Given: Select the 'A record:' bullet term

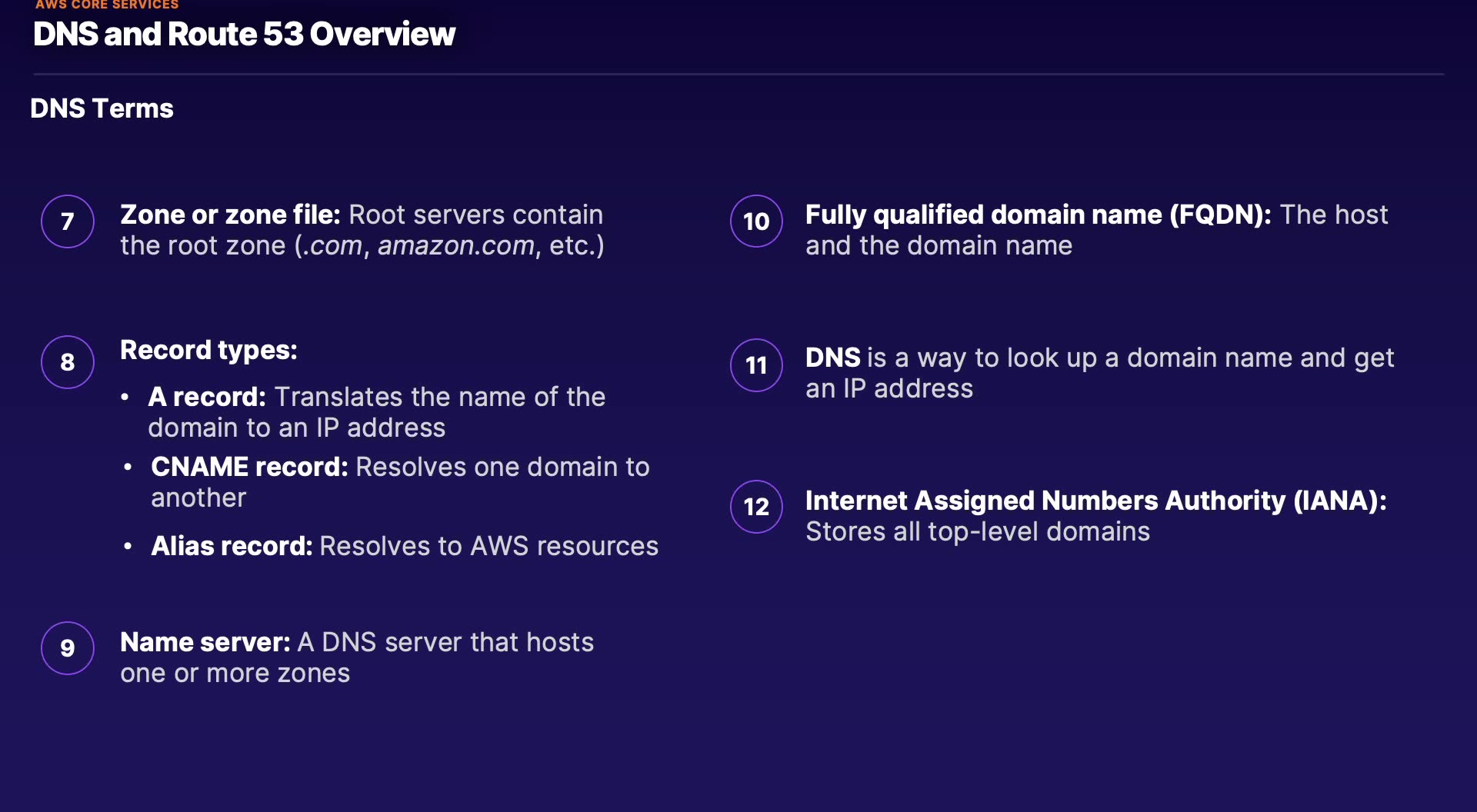Looking at the screenshot, I should tap(207, 397).
